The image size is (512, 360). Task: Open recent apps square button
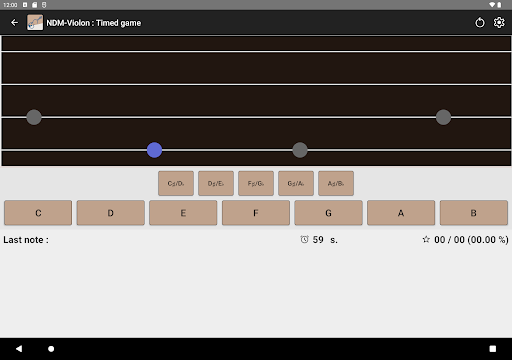(493, 349)
